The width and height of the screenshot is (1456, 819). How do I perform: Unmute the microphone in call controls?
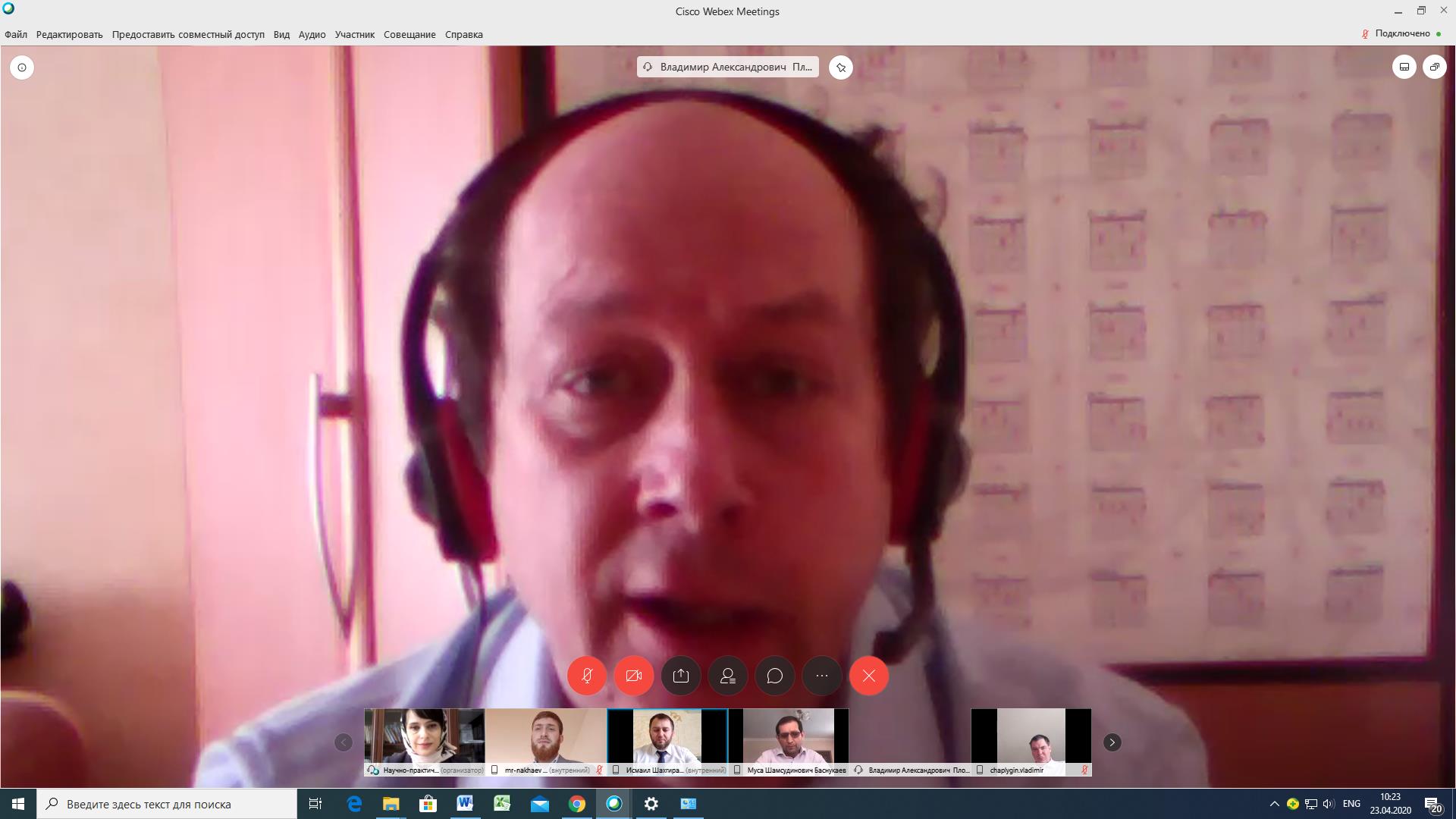pos(587,676)
